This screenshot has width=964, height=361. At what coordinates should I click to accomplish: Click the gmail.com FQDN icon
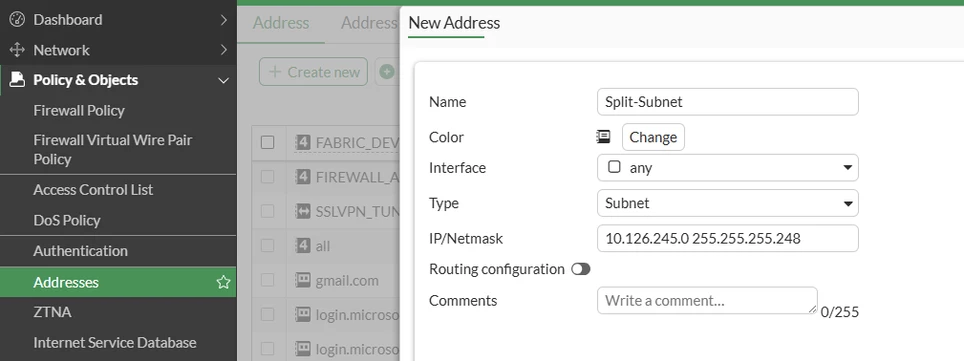coord(303,280)
